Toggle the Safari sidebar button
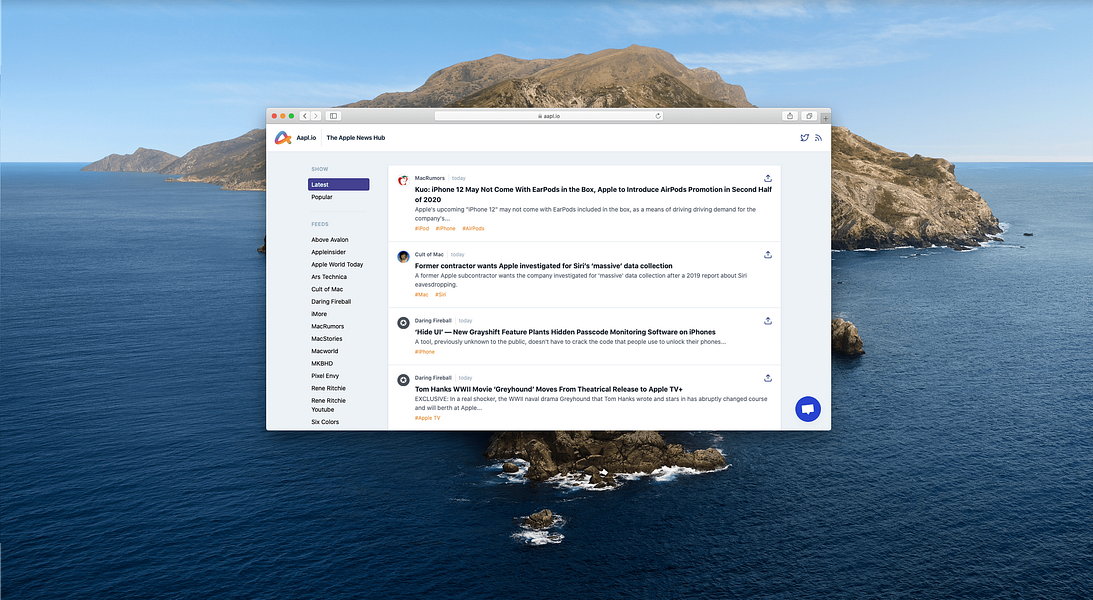This screenshot has width=1093, height=600. point(333,116)
